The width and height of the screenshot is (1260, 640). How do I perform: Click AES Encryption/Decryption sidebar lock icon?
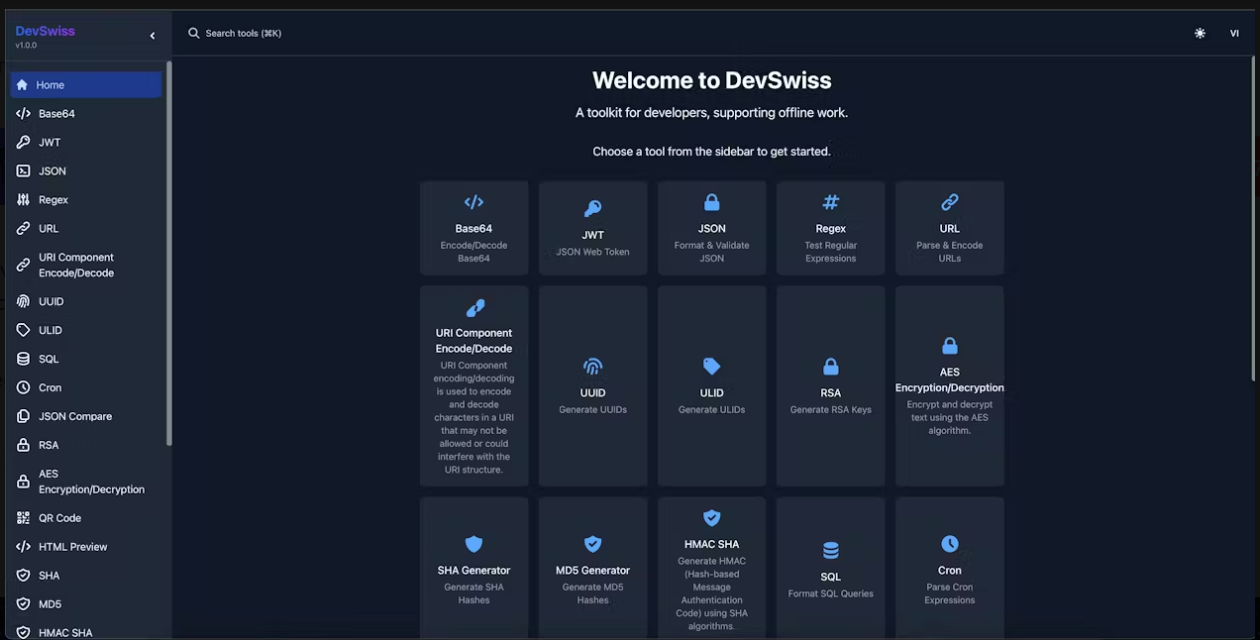click(x=23, y=482)
